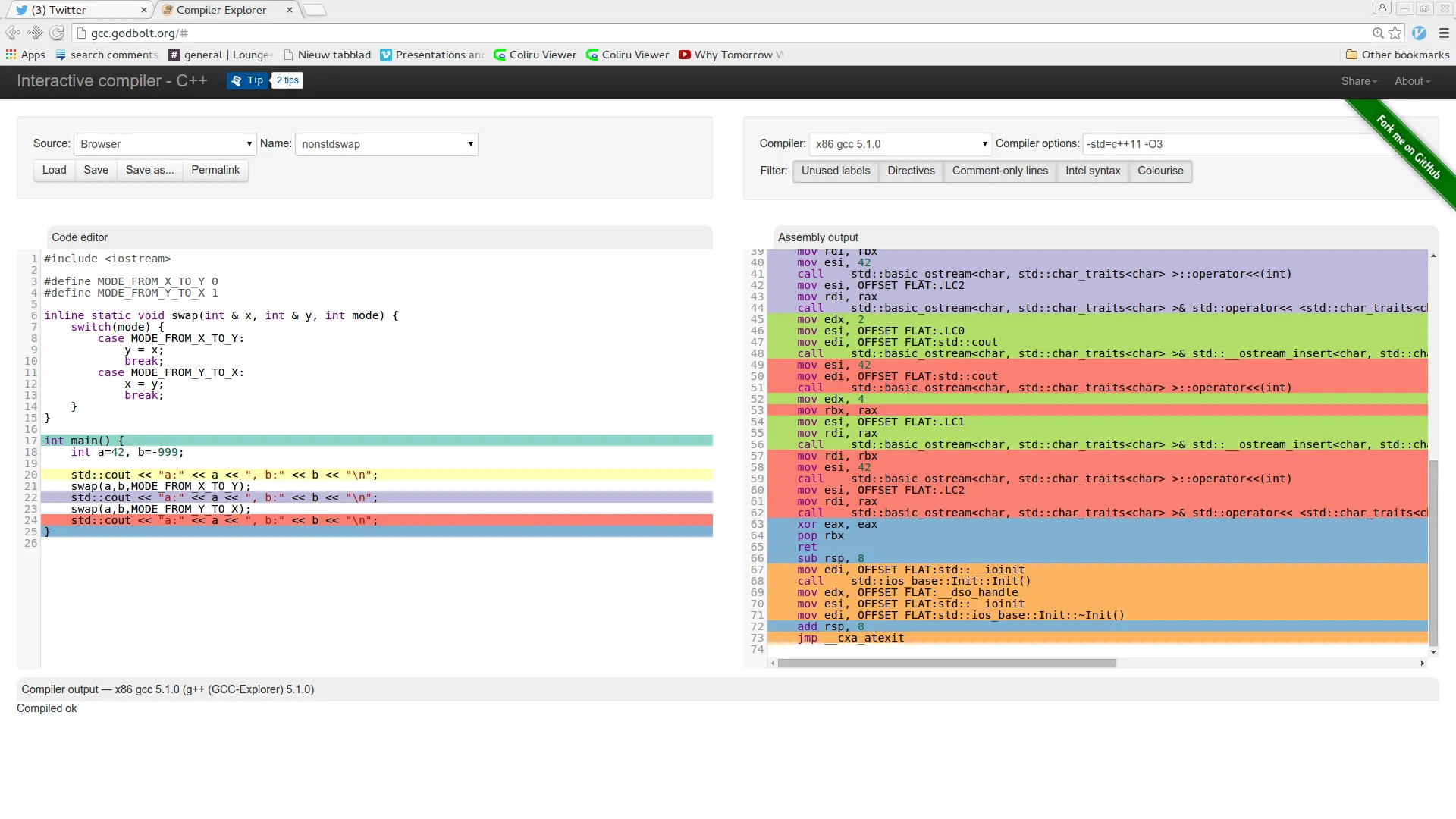Click the browser back arrow icon
The image size is (1456, 819).
click(x=12, y=33)
